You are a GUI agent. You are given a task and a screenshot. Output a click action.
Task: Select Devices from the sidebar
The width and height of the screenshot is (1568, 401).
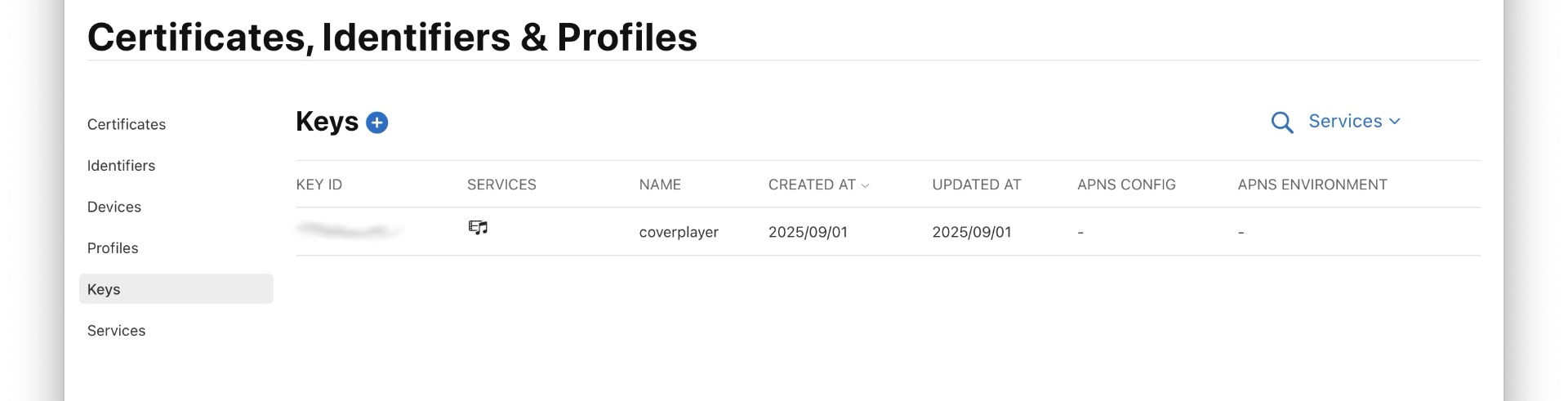coord(114,207)
